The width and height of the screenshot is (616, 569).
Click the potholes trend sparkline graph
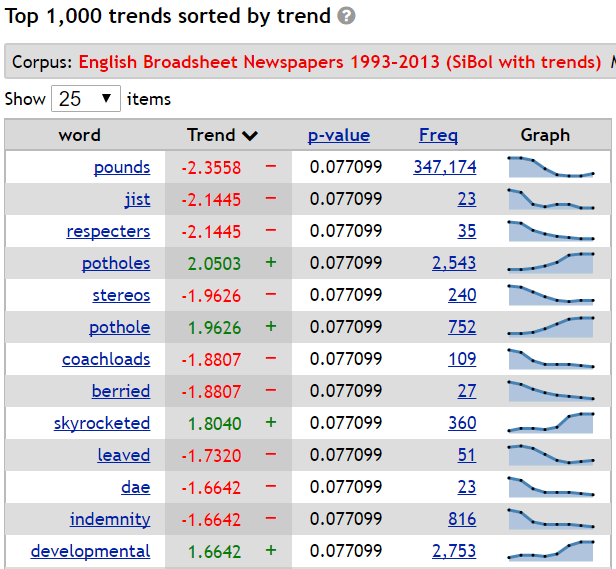(551, 263)
